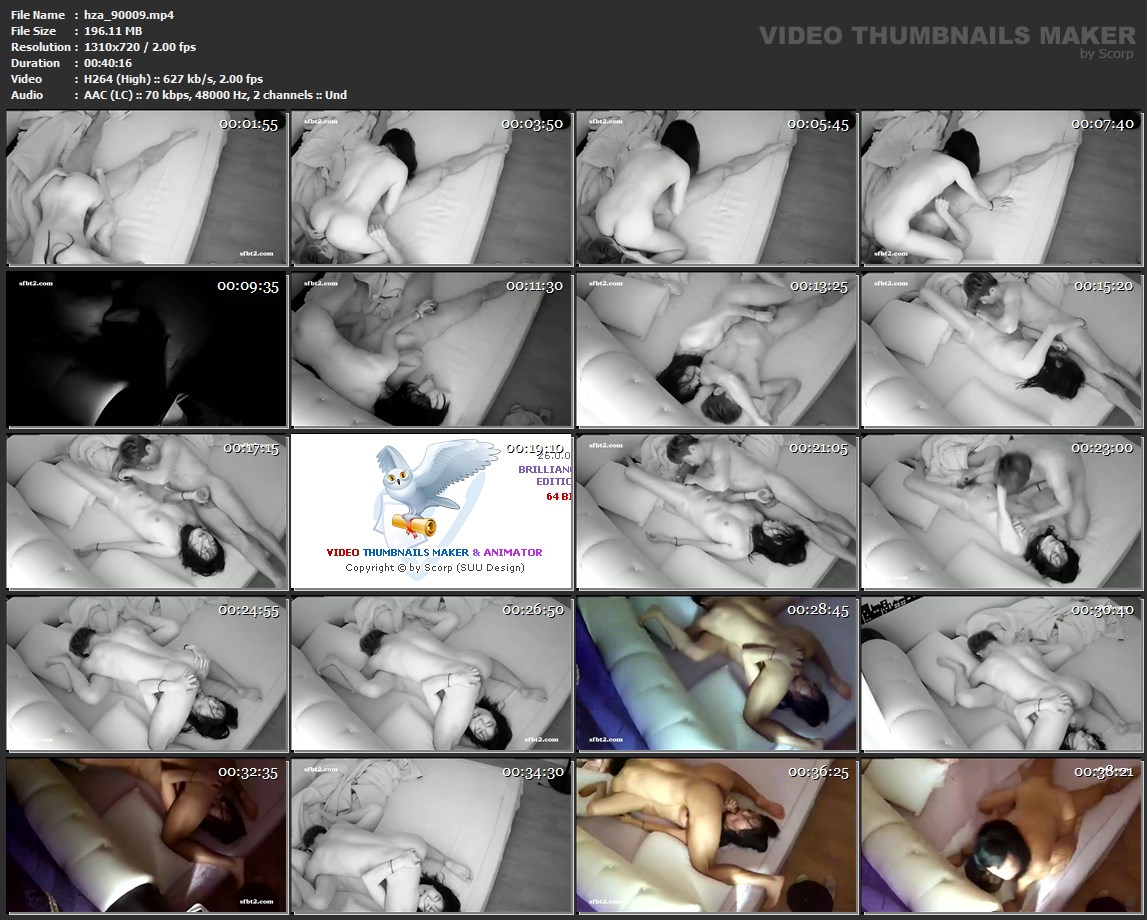Select the thumbnail stamped 00:32:35
Image resolution: width=1147 pixels, height=920 pixels.
click(x=147, y=836)
